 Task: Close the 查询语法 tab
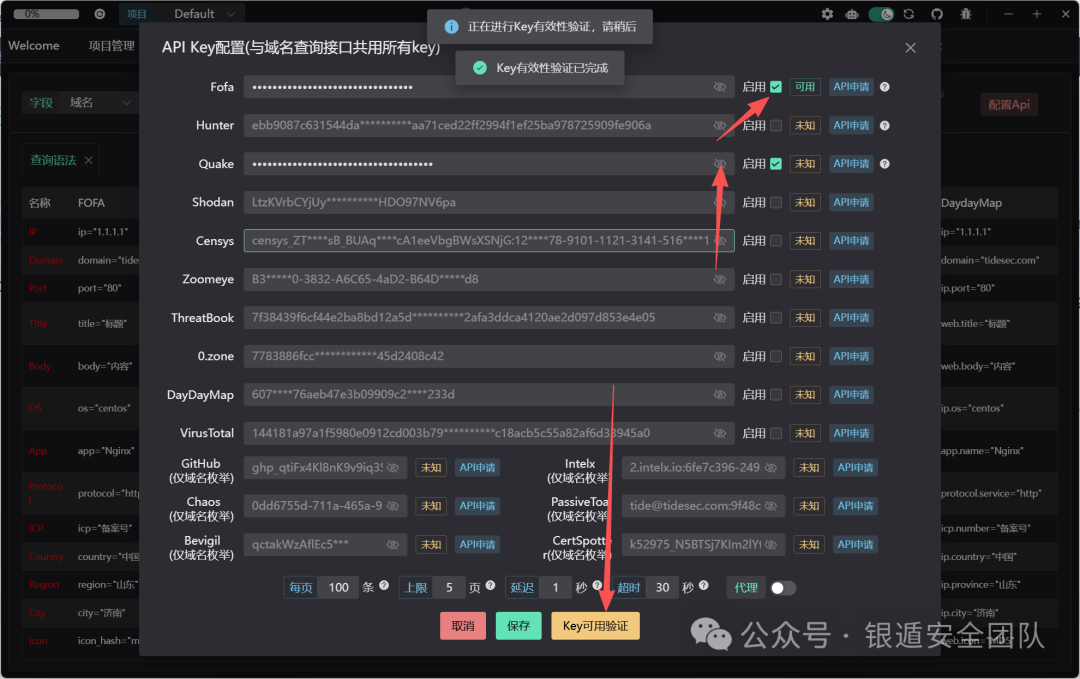[88, 160]
